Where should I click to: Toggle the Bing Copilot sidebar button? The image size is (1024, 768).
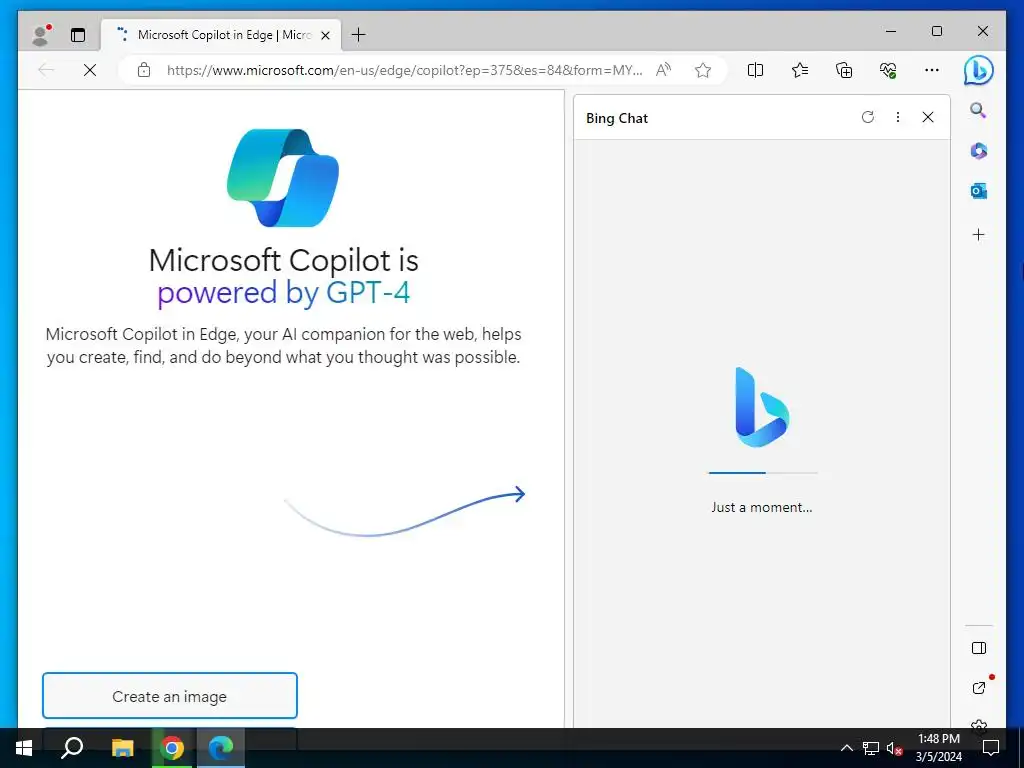978,71
